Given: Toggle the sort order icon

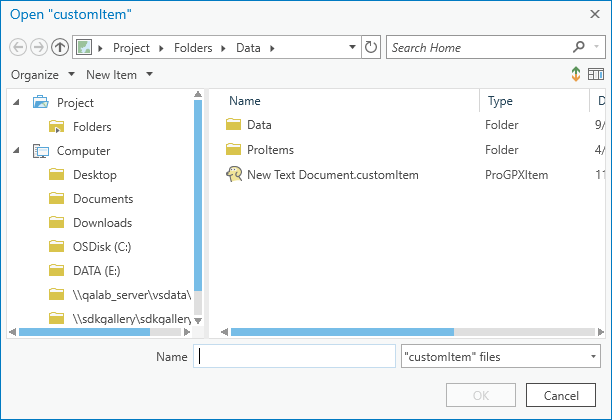Looking at the screenshot, I should [576, 75].
